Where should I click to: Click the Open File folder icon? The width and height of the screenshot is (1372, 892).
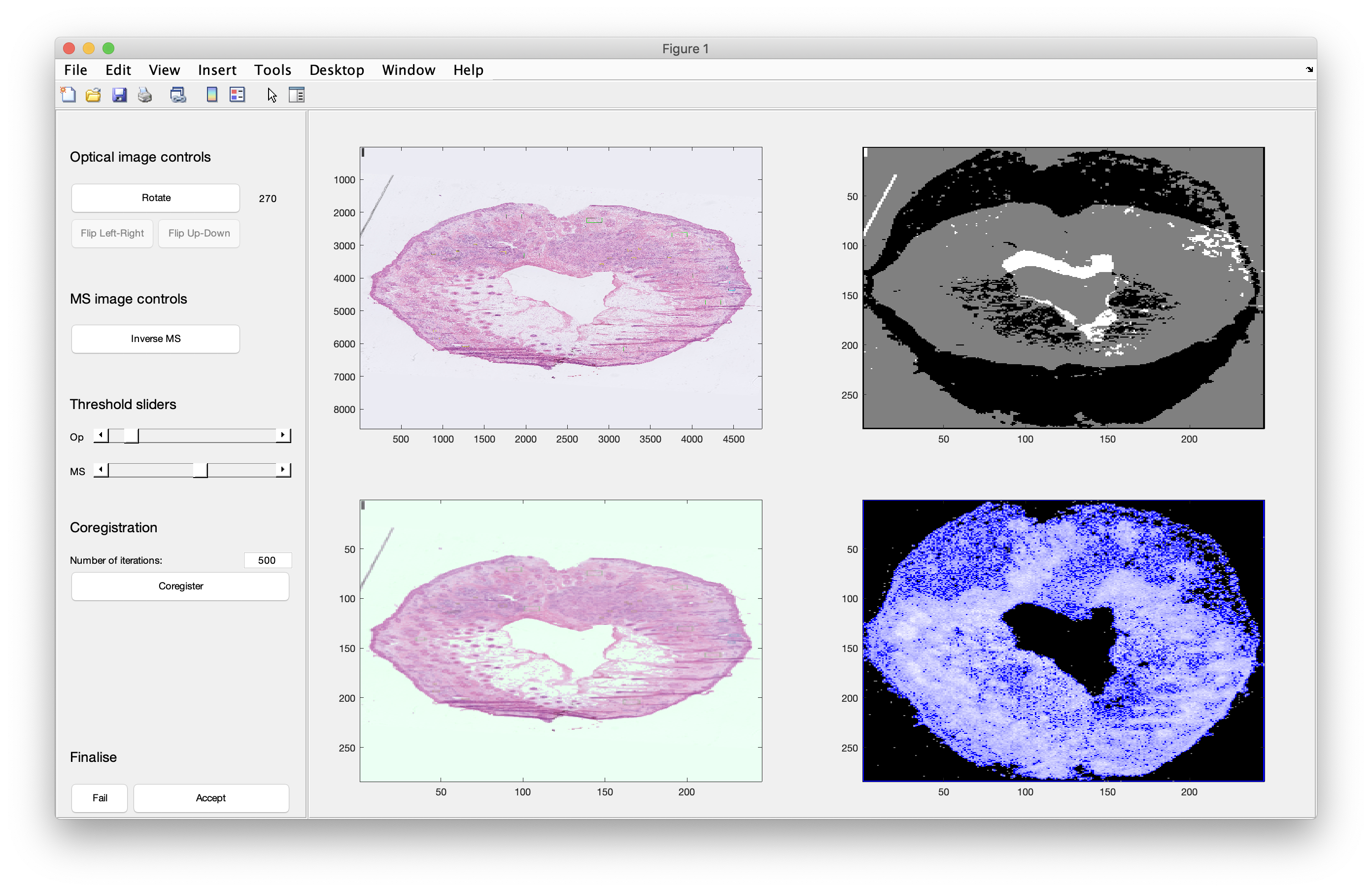(x=93, y=95)
